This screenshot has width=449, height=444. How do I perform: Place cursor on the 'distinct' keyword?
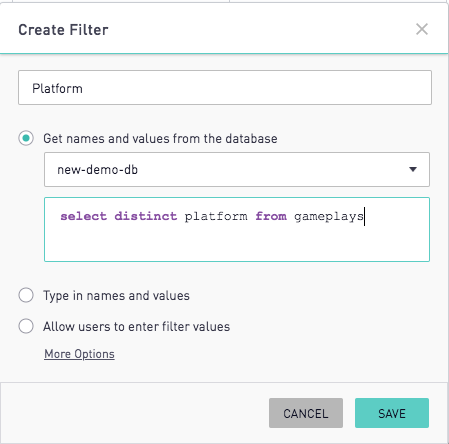coord(146,216)
